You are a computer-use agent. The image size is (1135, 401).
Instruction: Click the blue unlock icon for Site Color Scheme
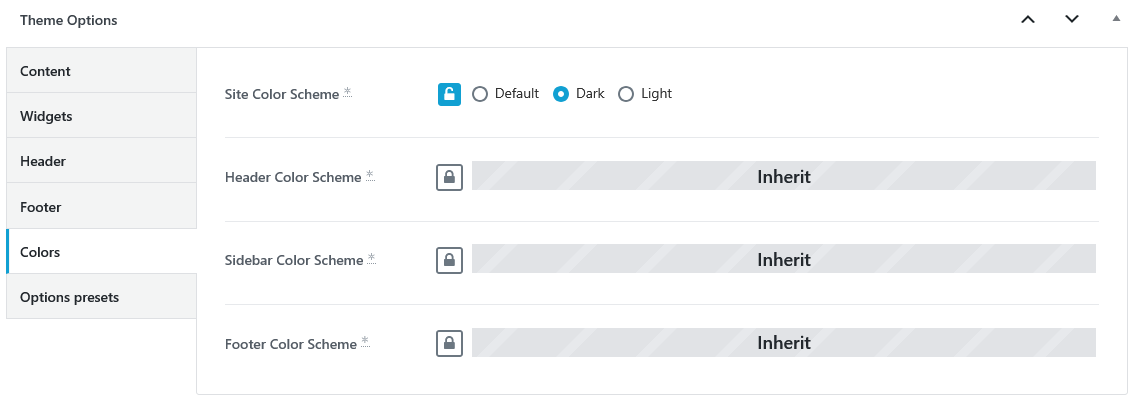[449, 94]
